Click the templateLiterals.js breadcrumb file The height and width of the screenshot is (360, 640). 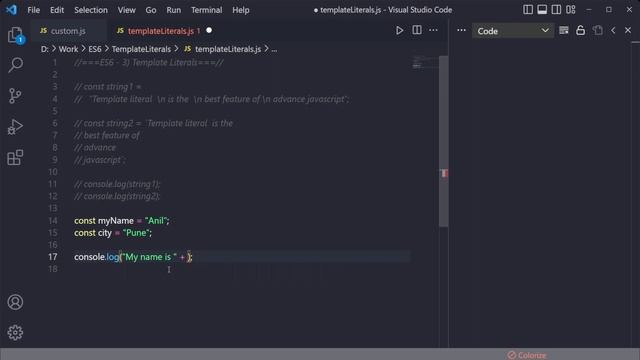[228, 49]
